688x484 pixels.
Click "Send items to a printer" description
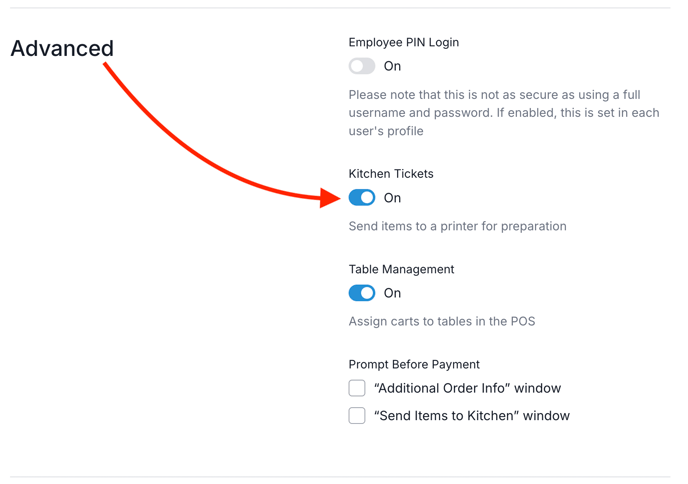457,226
